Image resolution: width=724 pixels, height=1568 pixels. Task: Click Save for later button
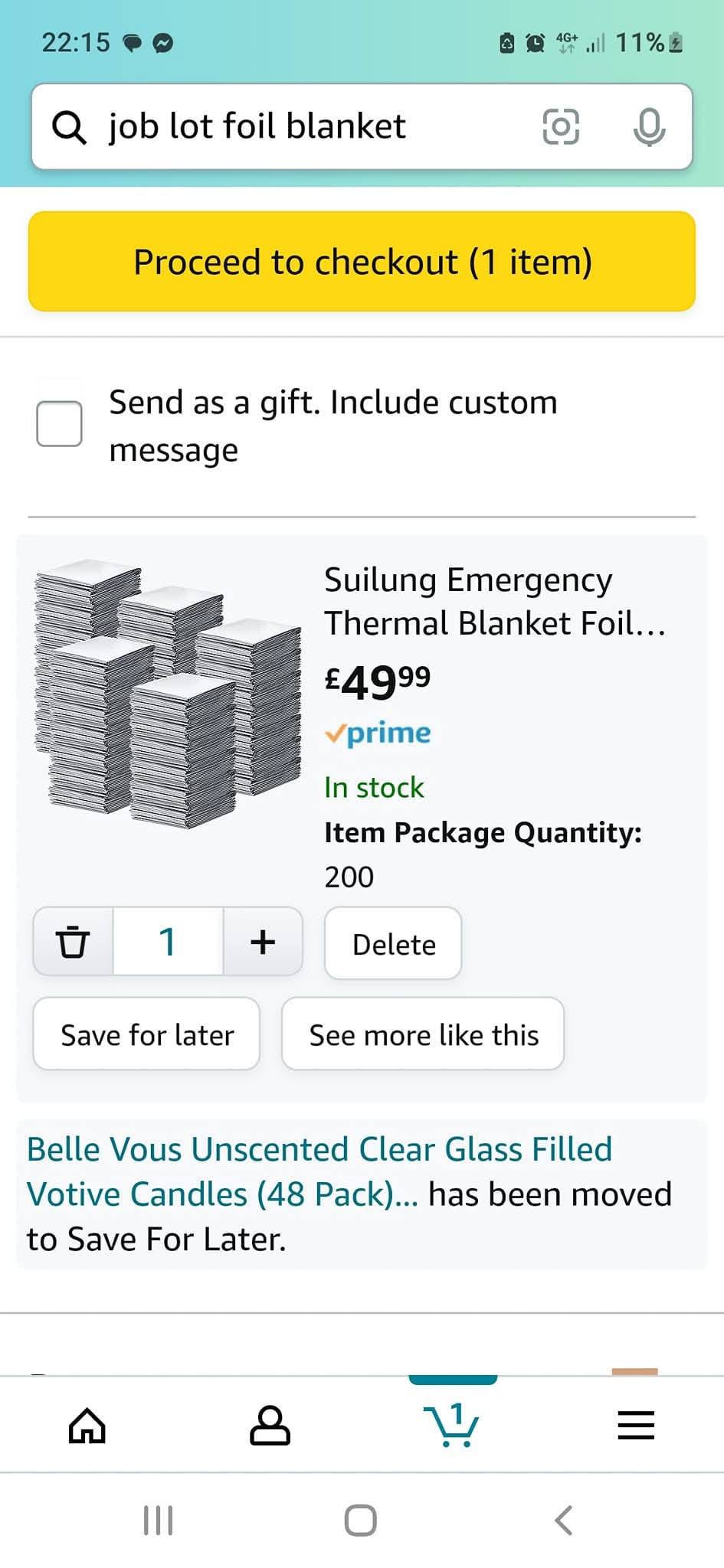pyautogui.click(x=146, y=1034)
